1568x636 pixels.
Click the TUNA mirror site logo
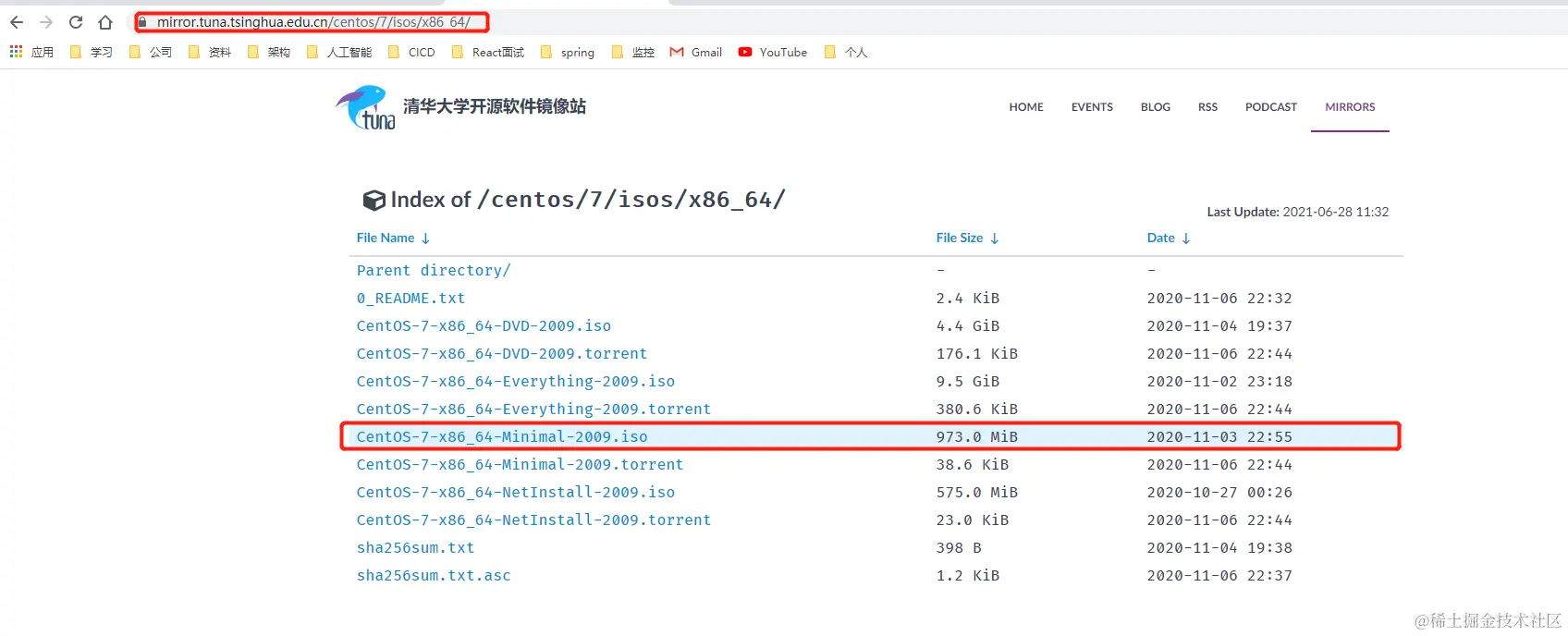point(365,107)
